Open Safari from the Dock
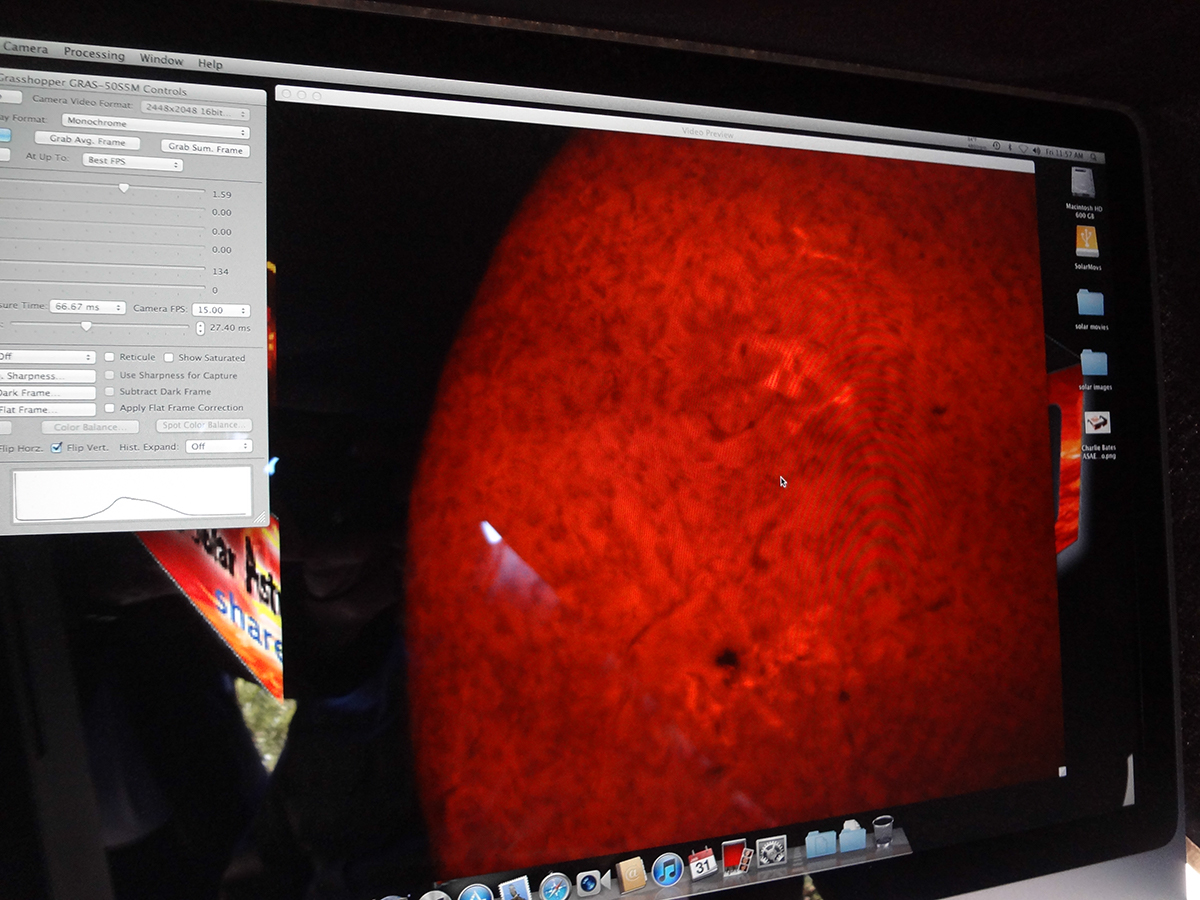This screenshot has height=900, width=1200. [x=555, y=888]
